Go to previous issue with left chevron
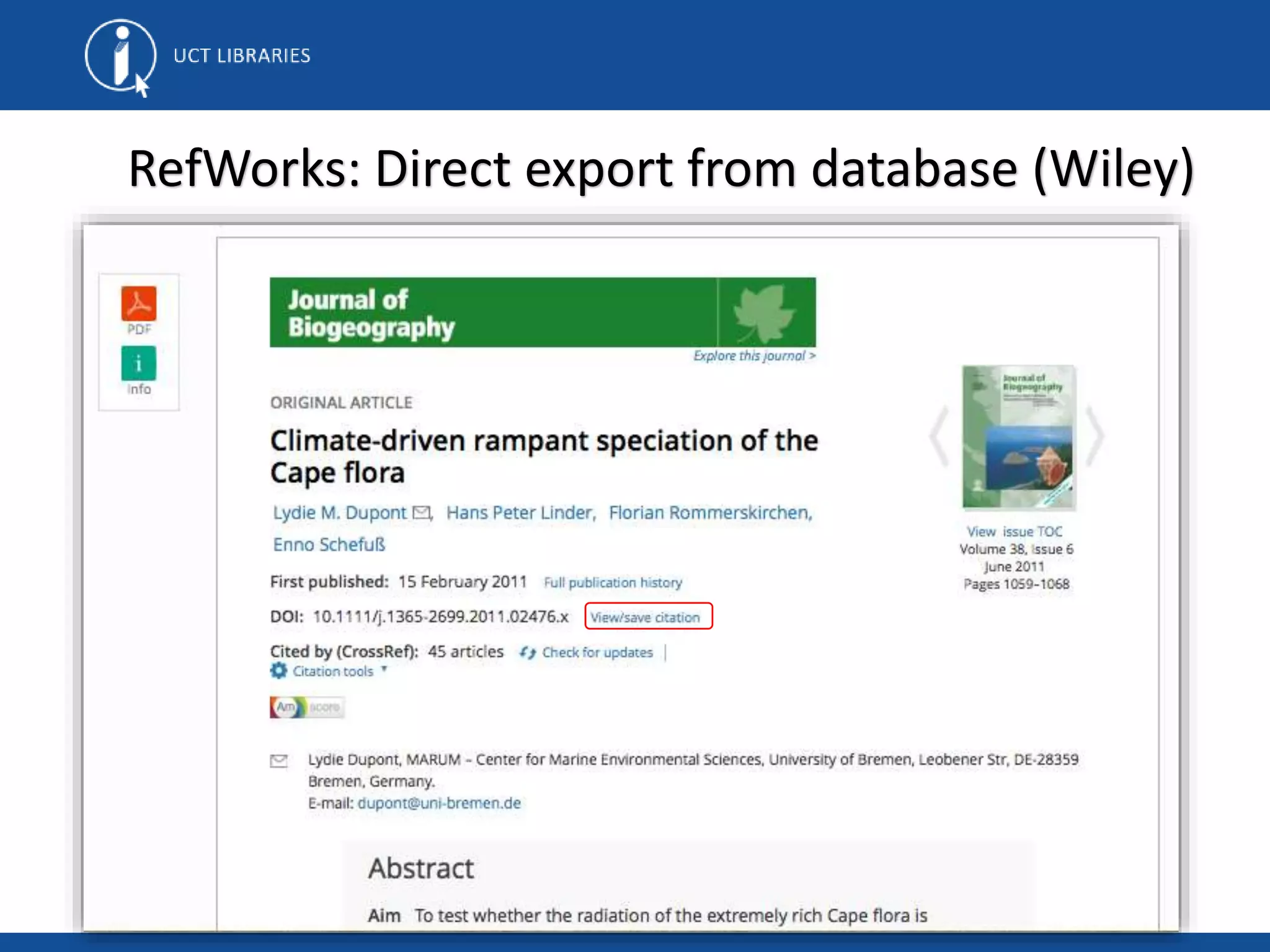 point(941,436)
